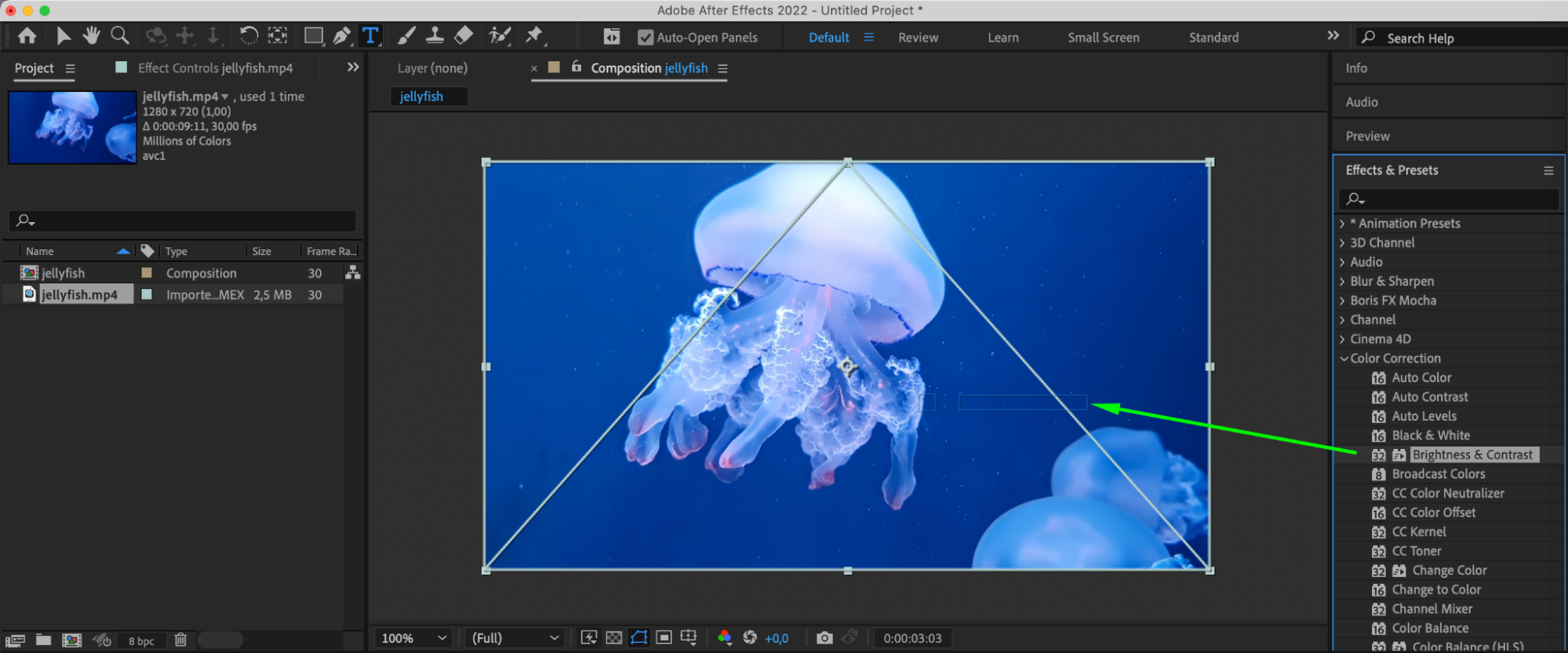
Task: Open the 100% magnification dropdown
Action: point(414,638)
